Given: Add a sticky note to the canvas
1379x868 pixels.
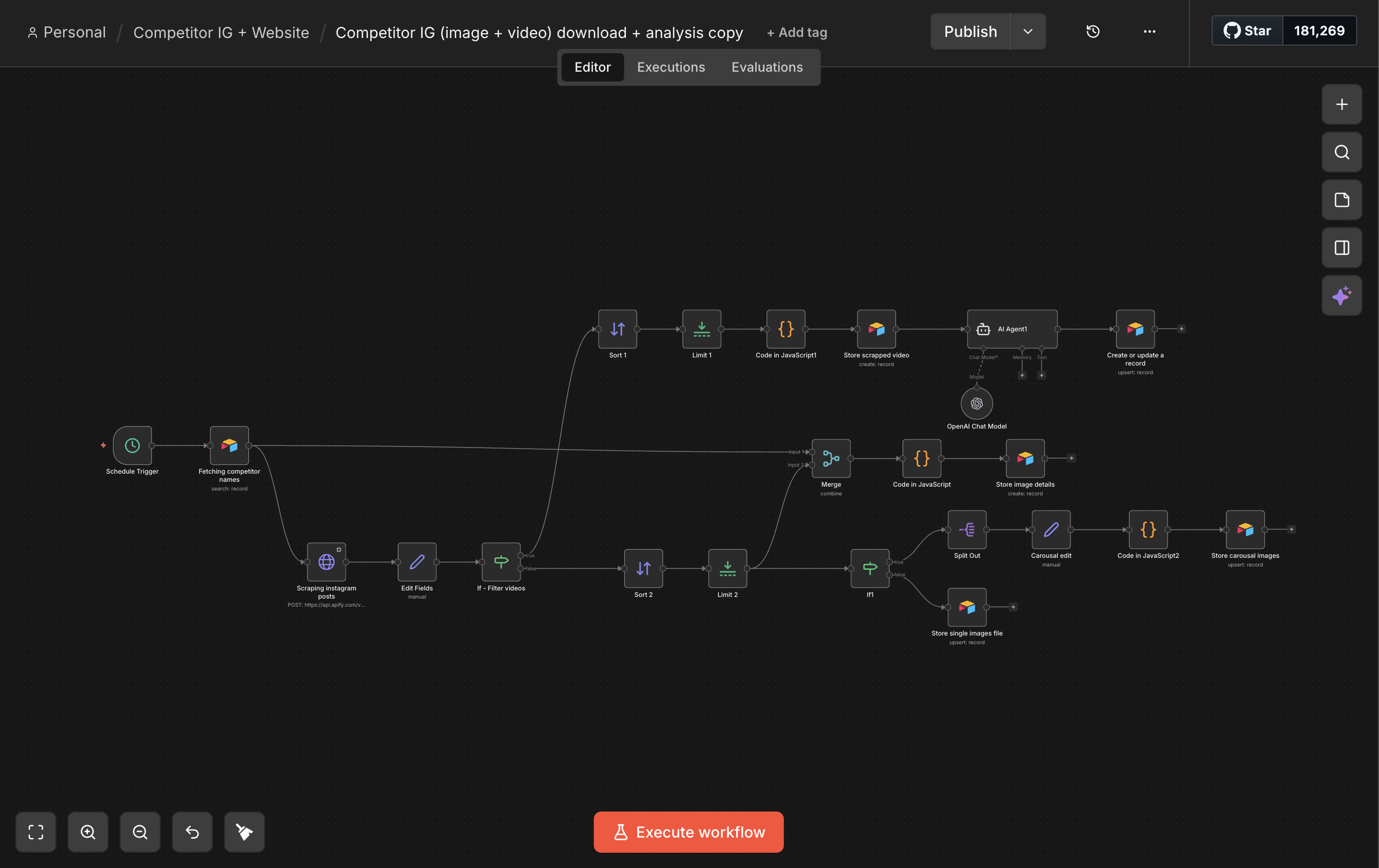Looking at the screenshot, I should pos(1341,200).
